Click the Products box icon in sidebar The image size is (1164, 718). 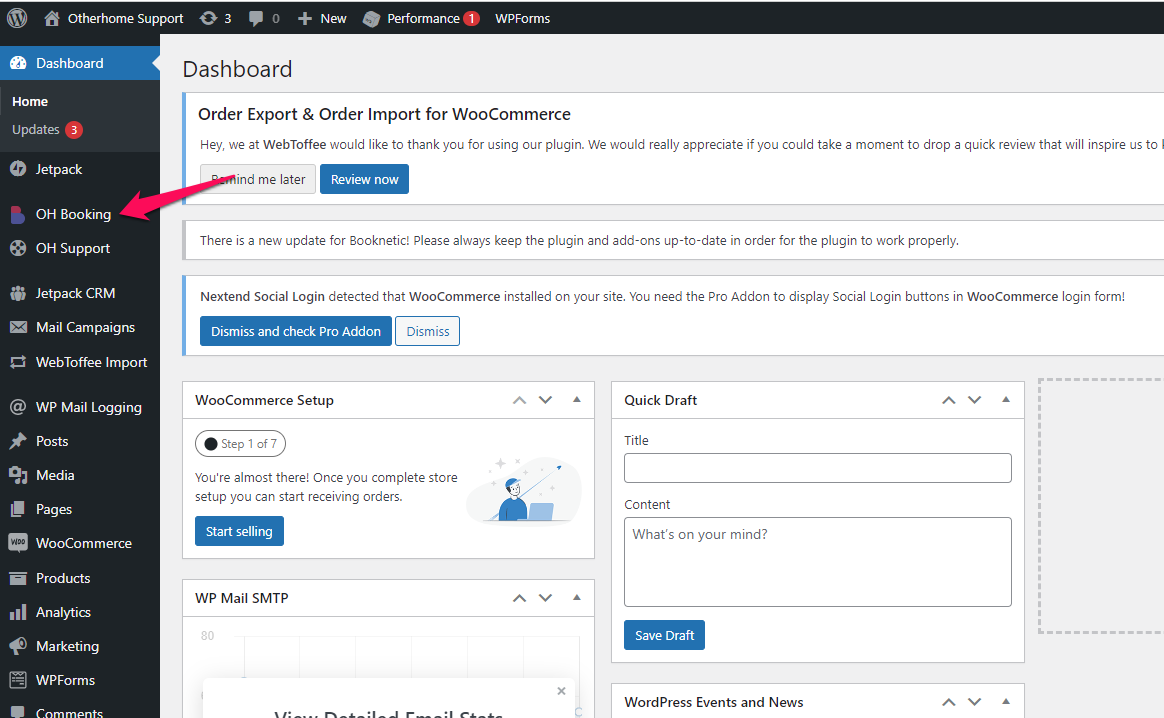pyautogui.click(x=18, y=578)
